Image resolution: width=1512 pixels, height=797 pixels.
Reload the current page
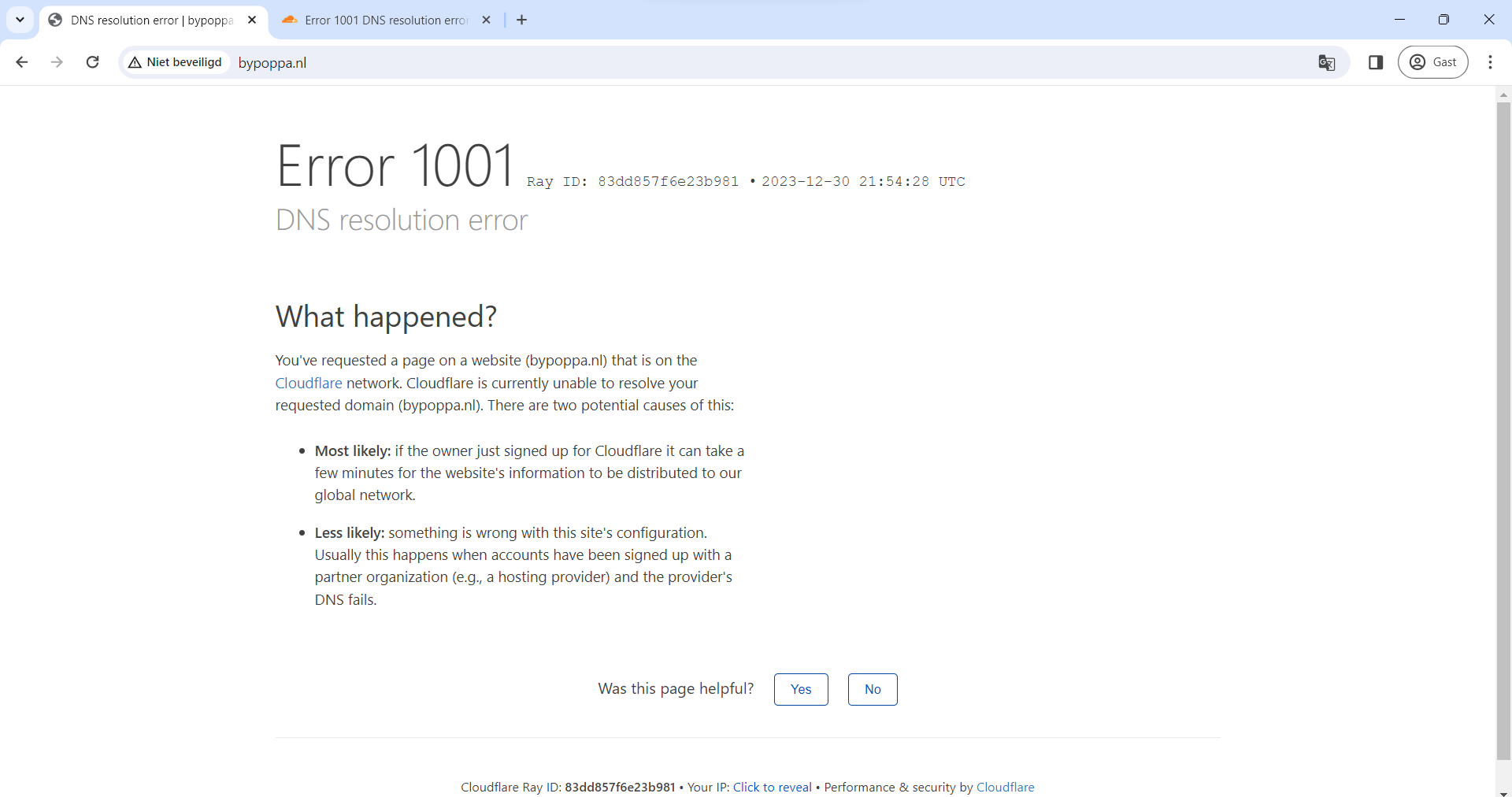92,62
